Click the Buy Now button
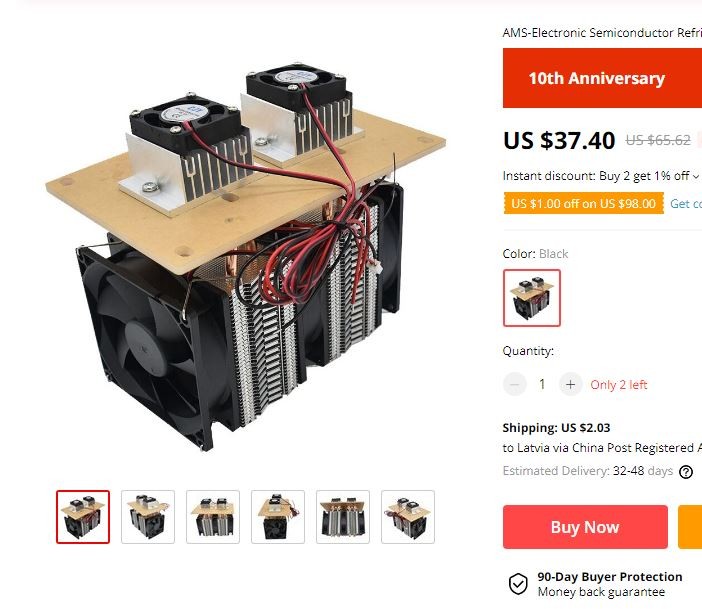 tap(585, 527)
